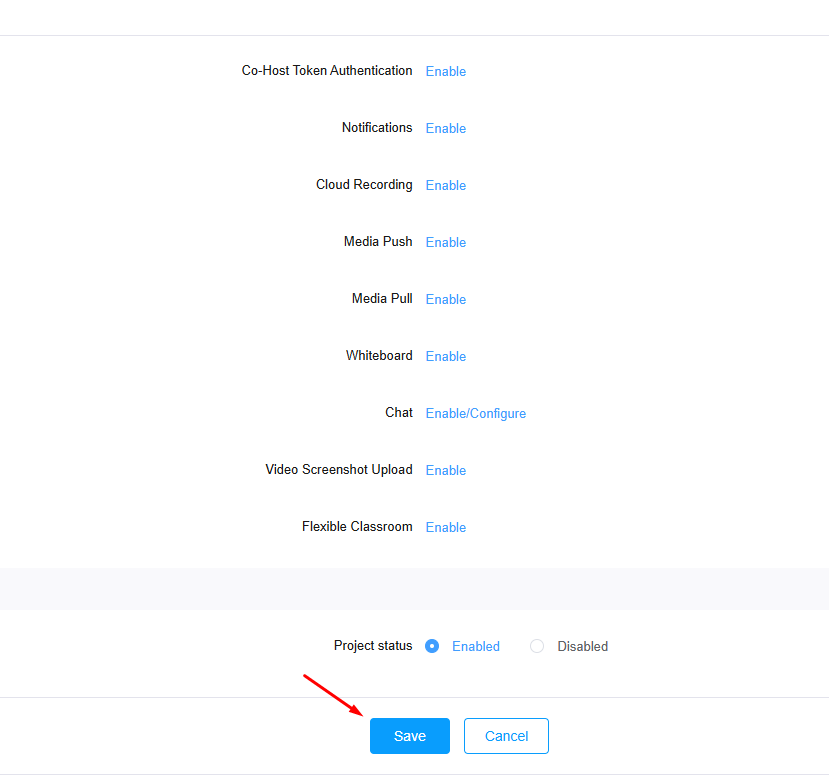Select the Enabled project status radio button
Image resolution: width=829 pixels, height=775 pixels.
click(432, 646)
